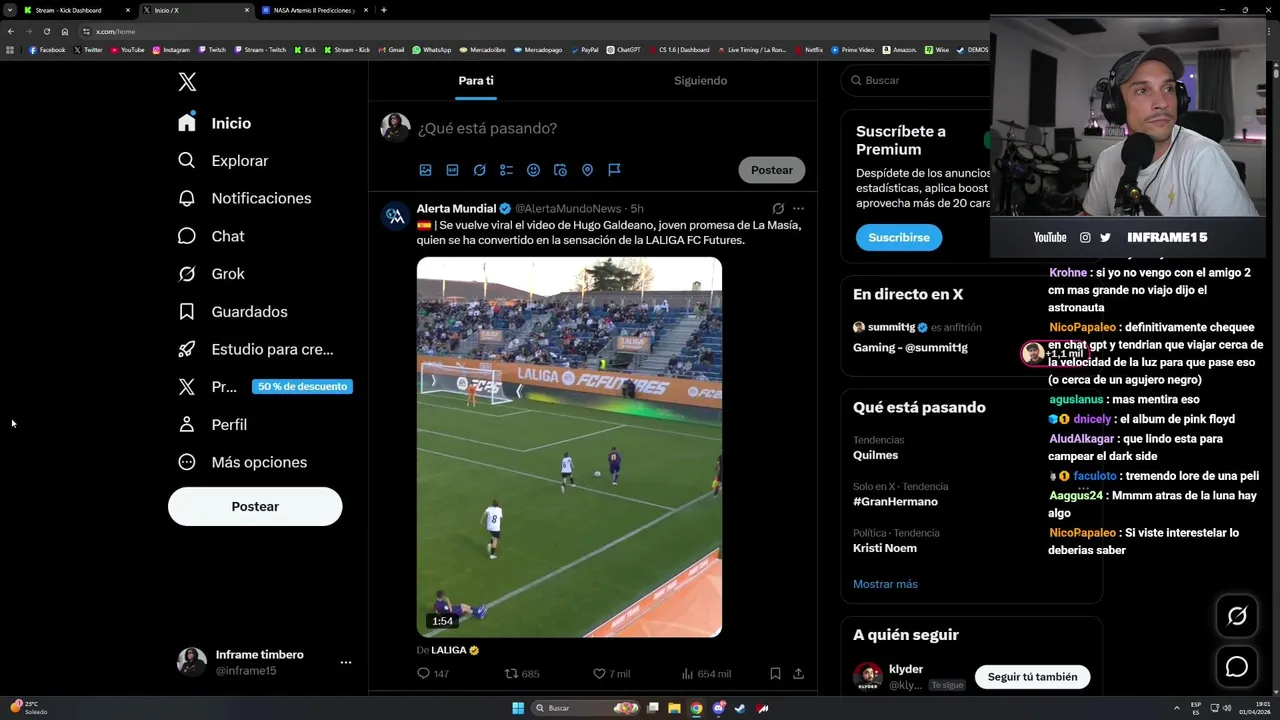Switch to the Siguiendo tab
This screenshot has width=1280, height=720.
click(x=700, y=81)
